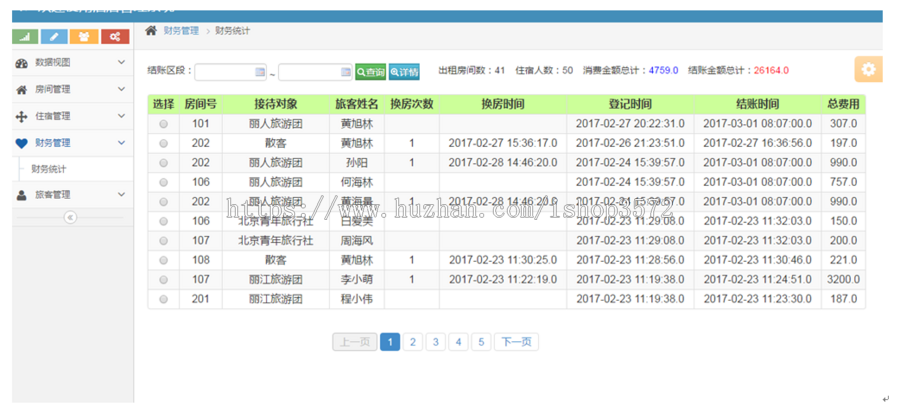Click the 接待对象 column header
The image size is (900, 413).
click(x=276, y=104)
